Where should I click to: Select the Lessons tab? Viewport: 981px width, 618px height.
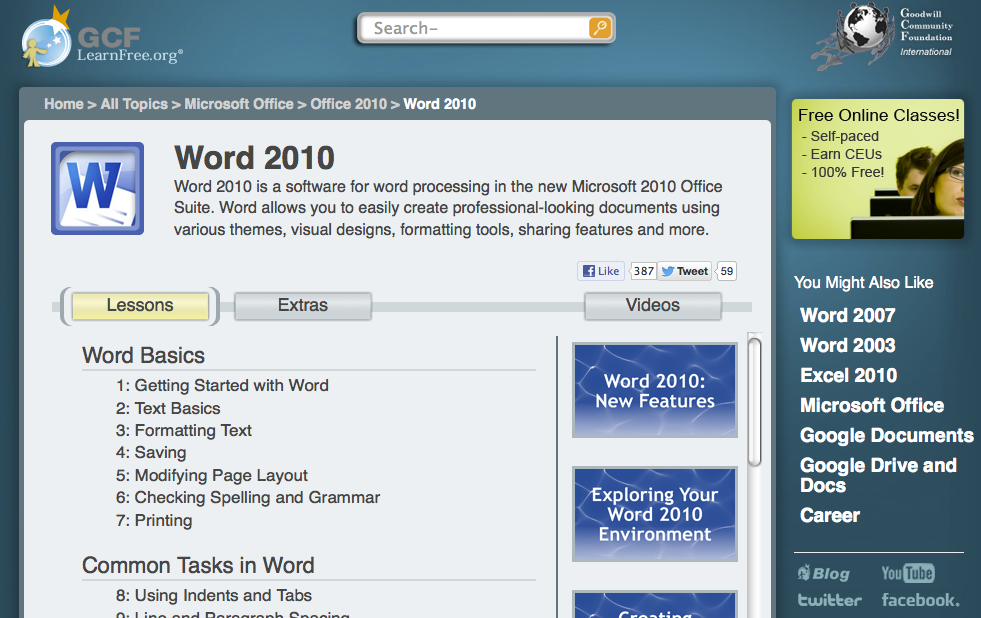(x=140, y=306)
